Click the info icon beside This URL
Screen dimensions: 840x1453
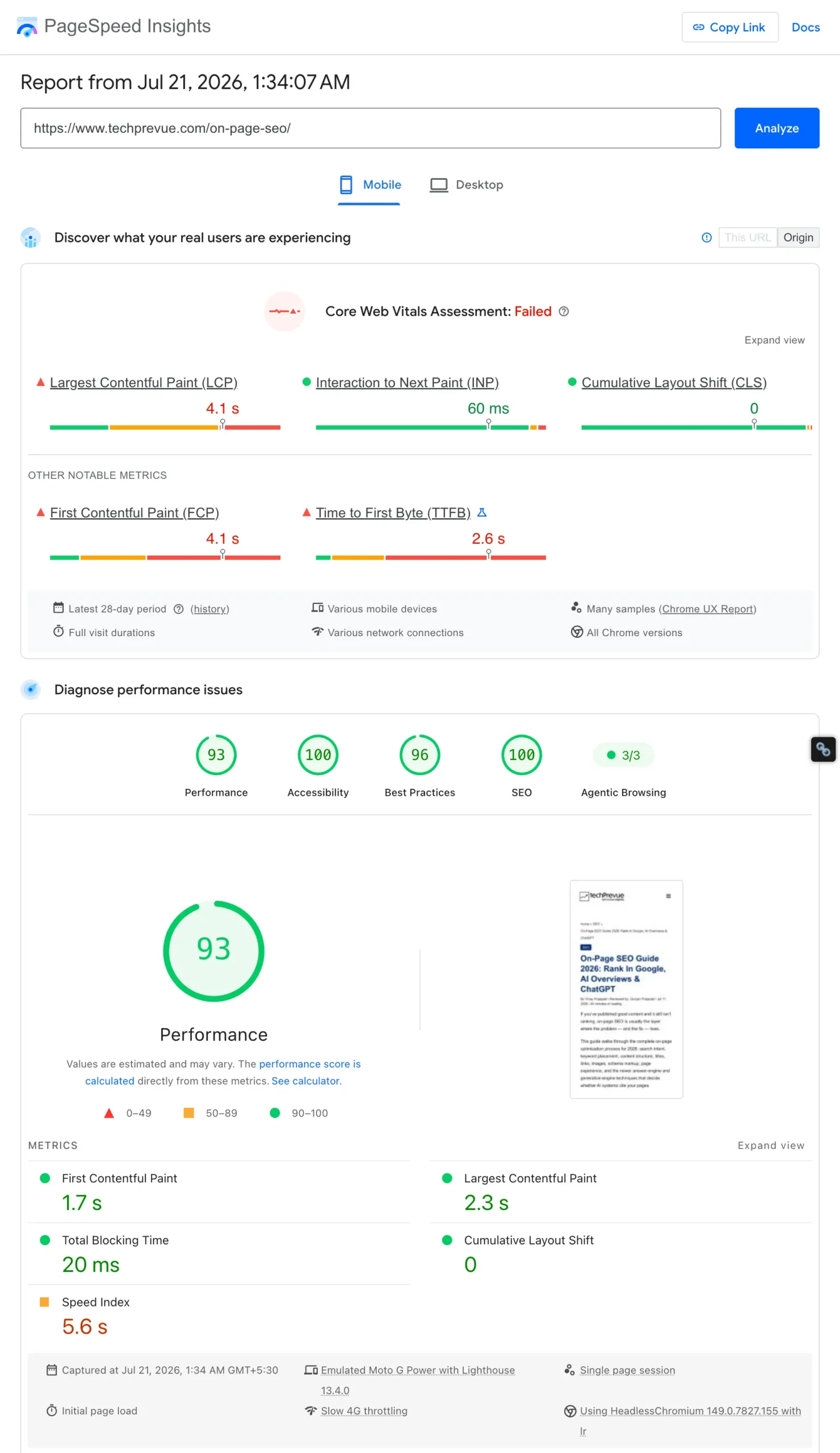tap(706, 238)
